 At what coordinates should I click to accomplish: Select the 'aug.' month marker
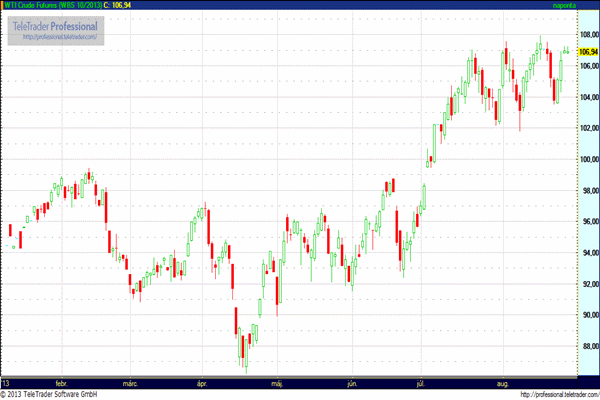point(502,383)
